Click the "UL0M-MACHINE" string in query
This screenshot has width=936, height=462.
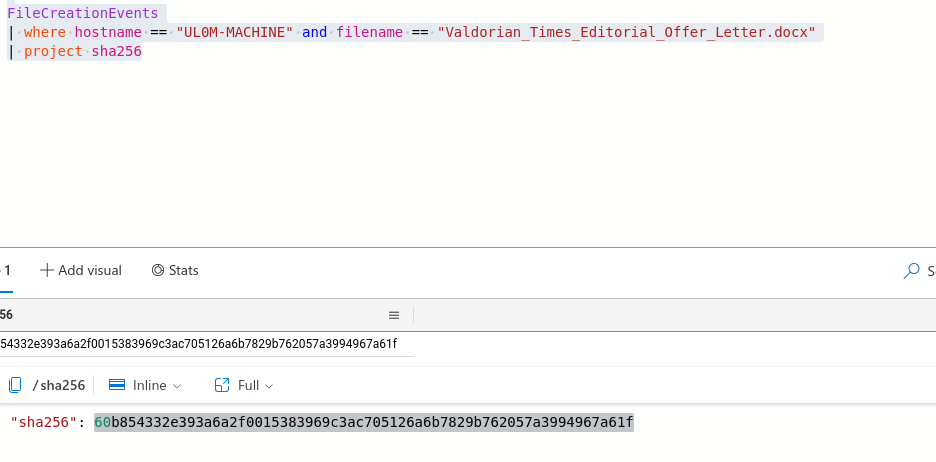click(x=234, y=32)
